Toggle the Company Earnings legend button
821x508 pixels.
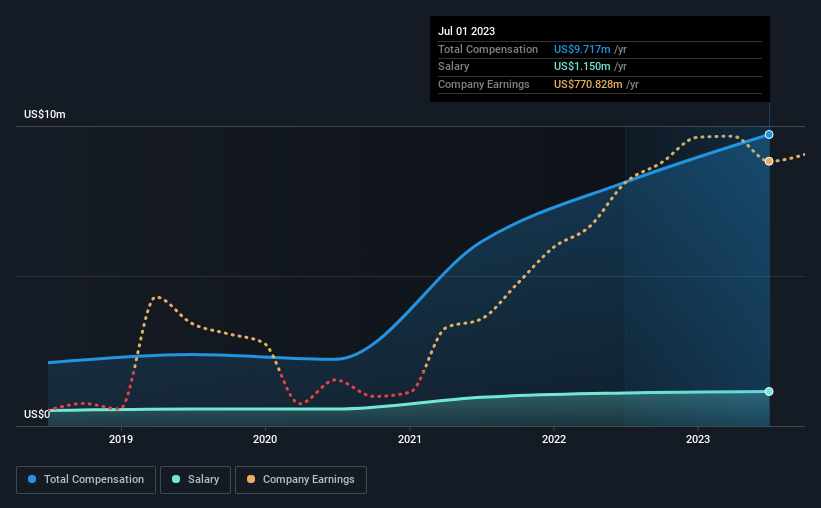click(x=301, y=480)
